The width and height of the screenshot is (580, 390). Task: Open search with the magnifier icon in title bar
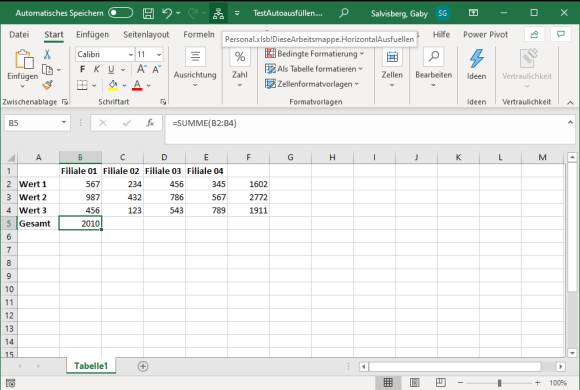click(344, 13)
